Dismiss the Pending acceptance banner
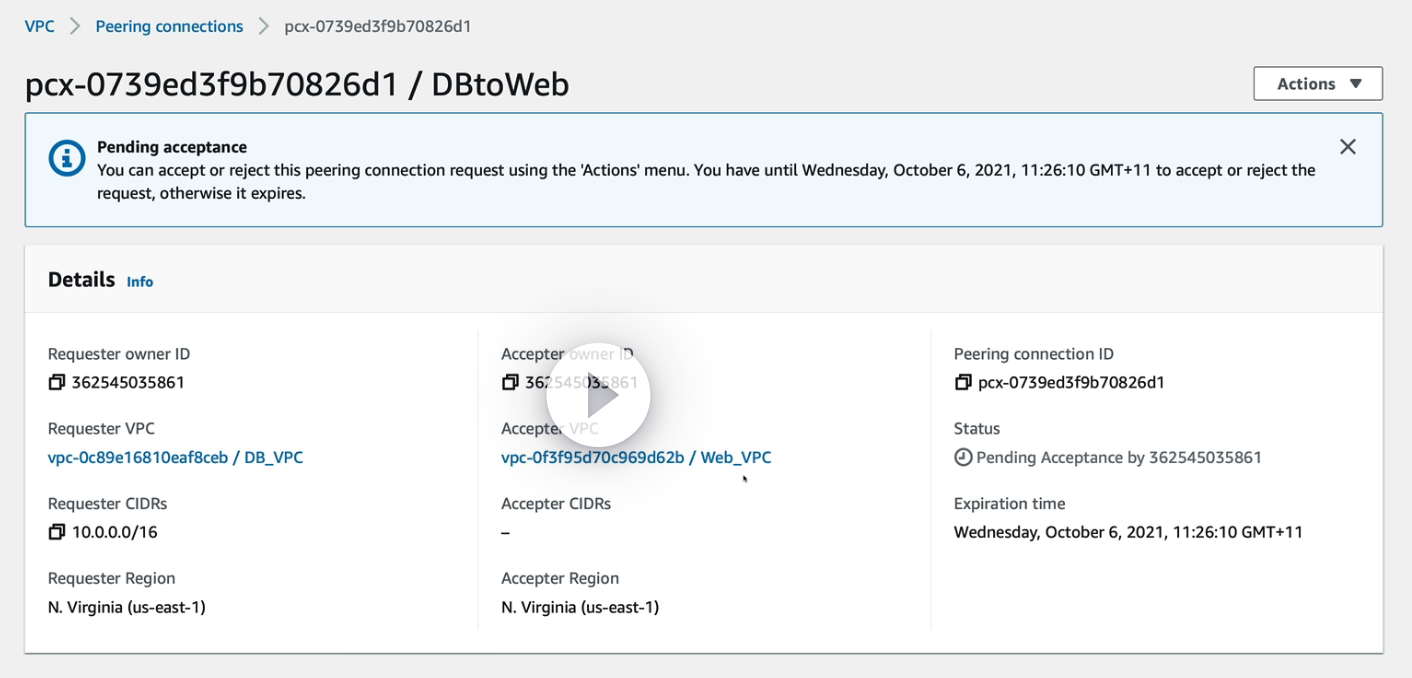This screenshot has width=1412, height=678. [1347, 147]
